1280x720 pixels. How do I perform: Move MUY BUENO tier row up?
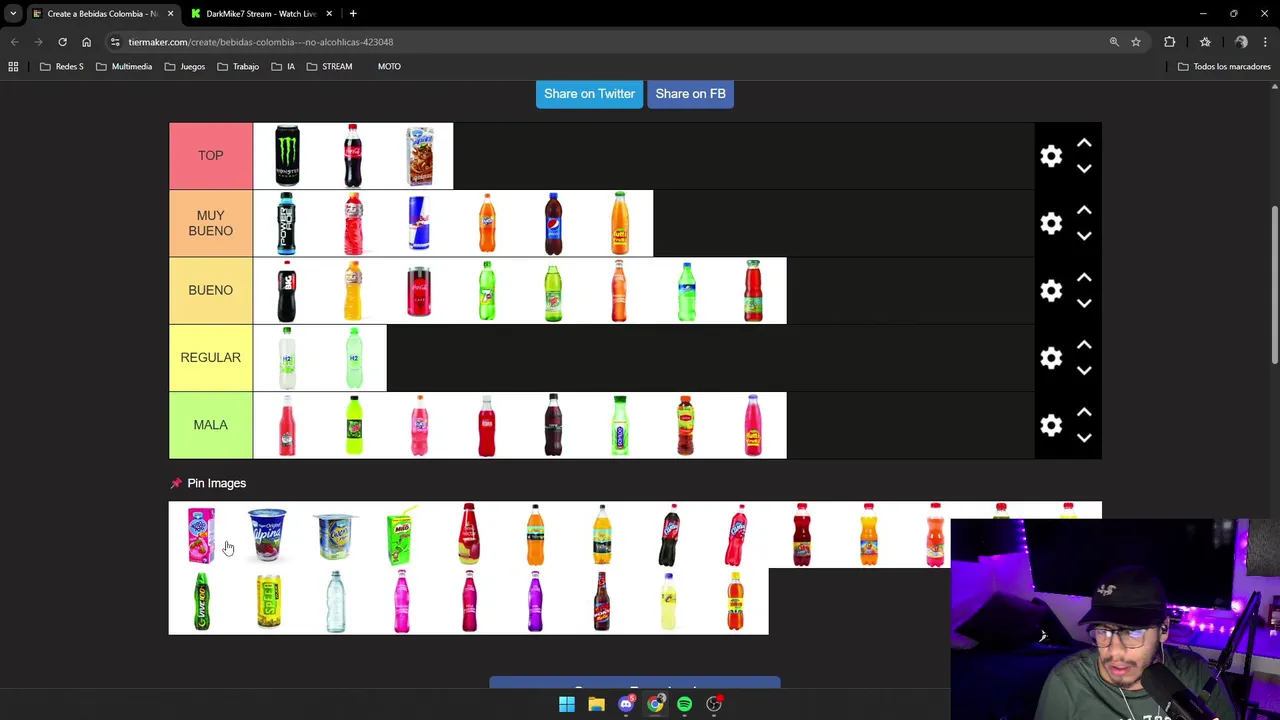coord(1084,211)
